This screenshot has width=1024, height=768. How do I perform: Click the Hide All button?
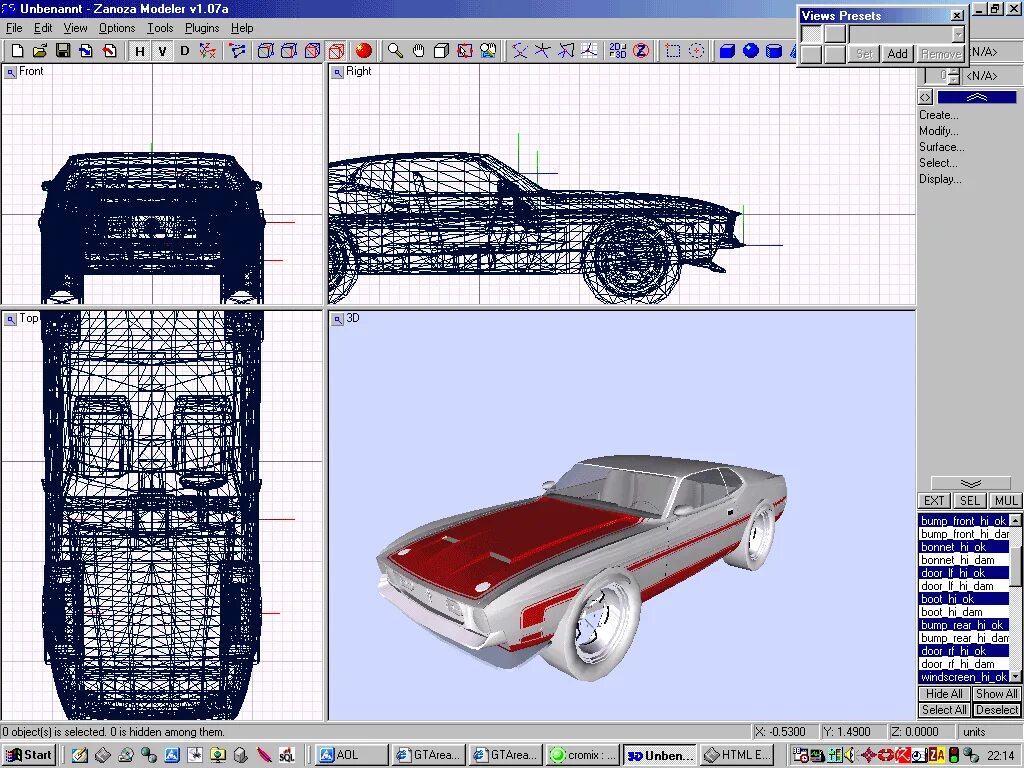tap(944, 694)
